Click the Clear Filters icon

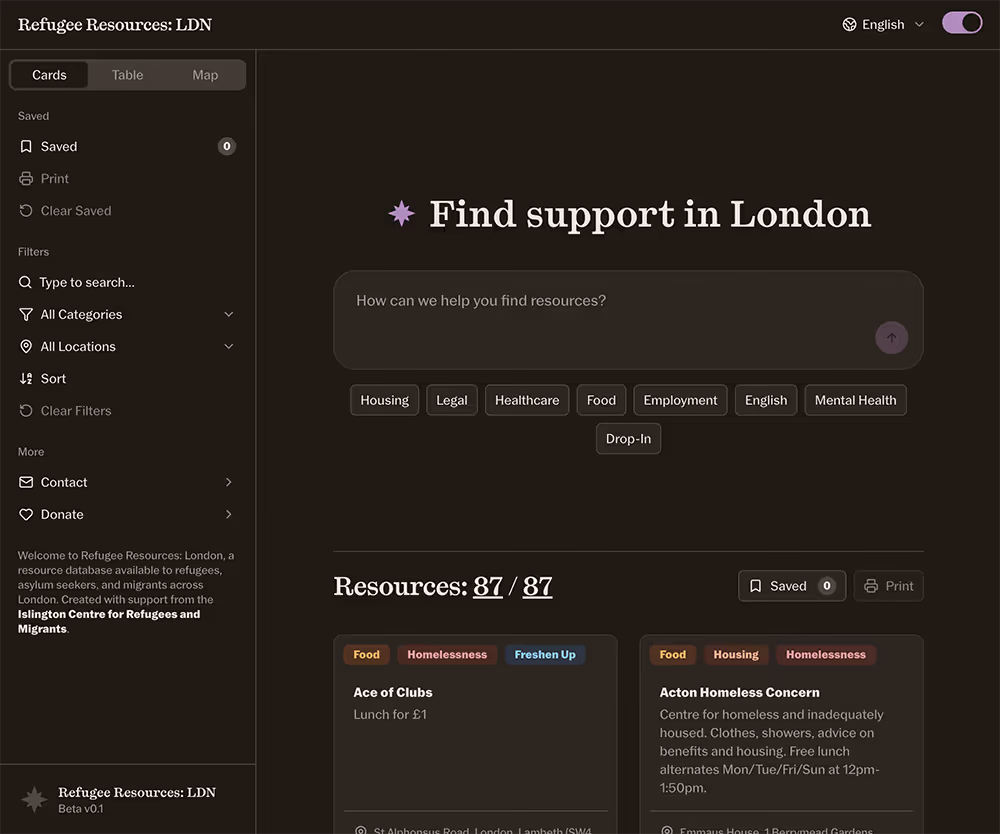click(25, 410)
